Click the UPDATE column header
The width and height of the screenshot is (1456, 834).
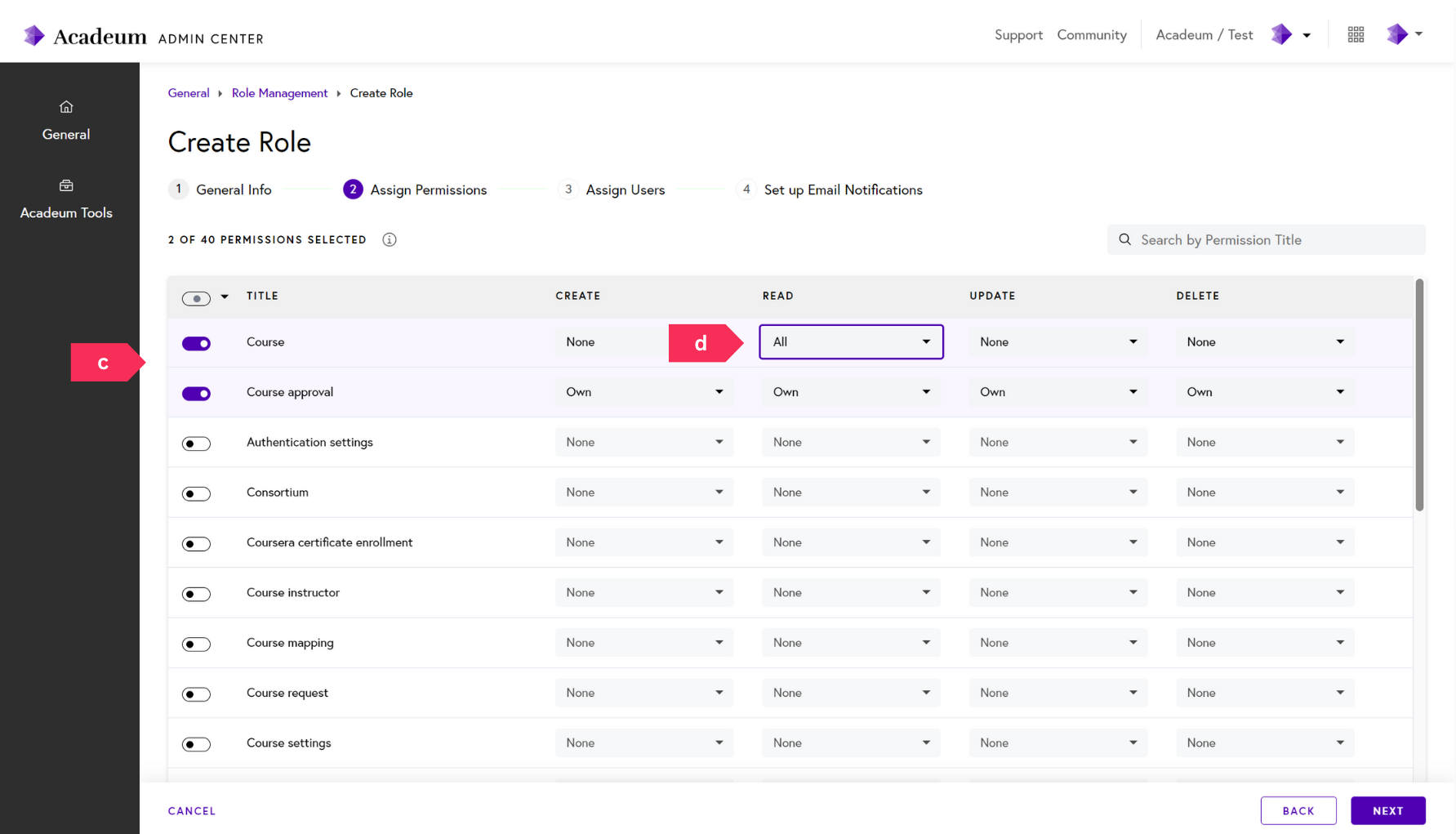pyautogui.click(x=992, y=296)
